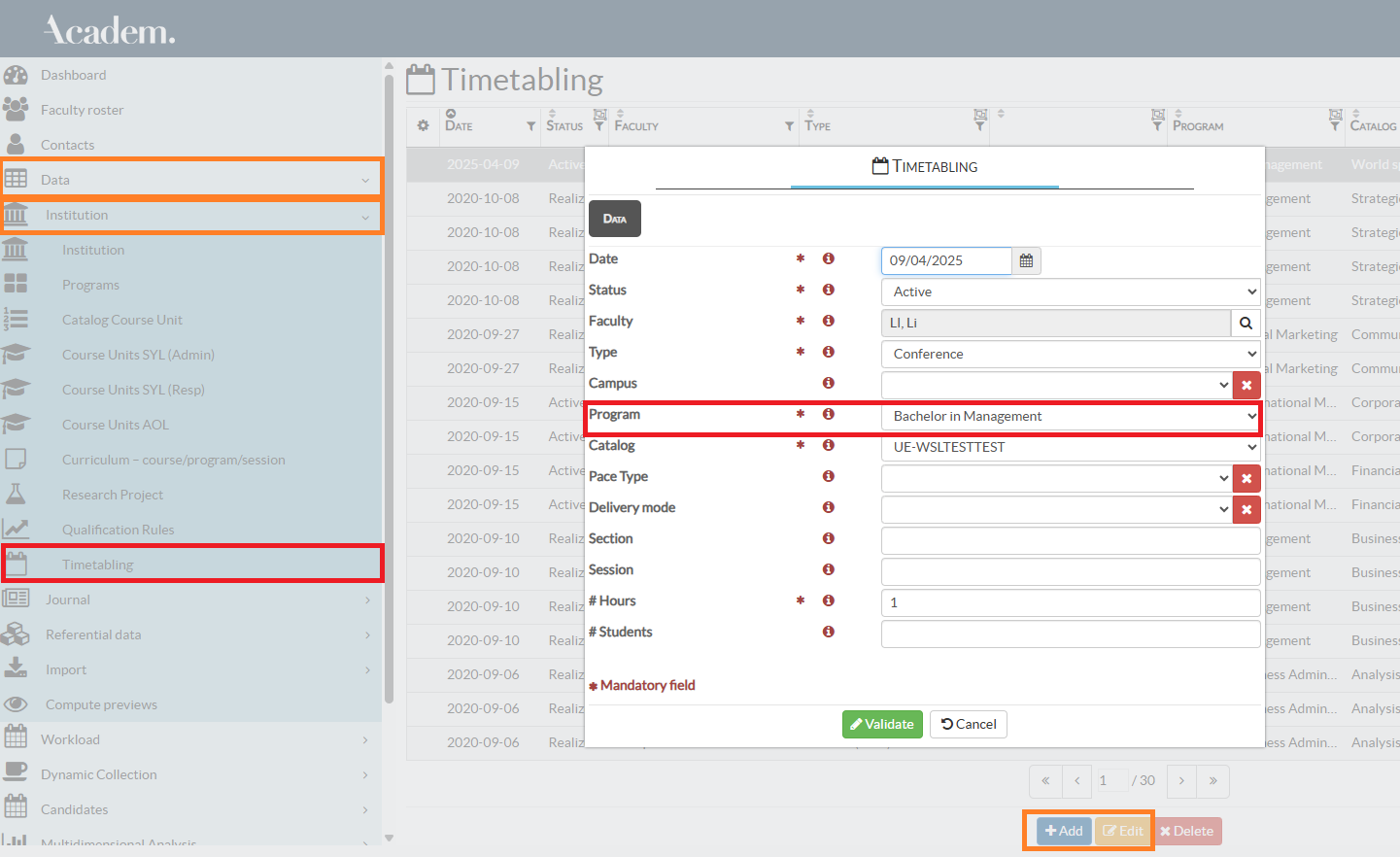Viewport: 1400px width, 857px height.
Task: Go to next page of results
Action: (1181, 780)
